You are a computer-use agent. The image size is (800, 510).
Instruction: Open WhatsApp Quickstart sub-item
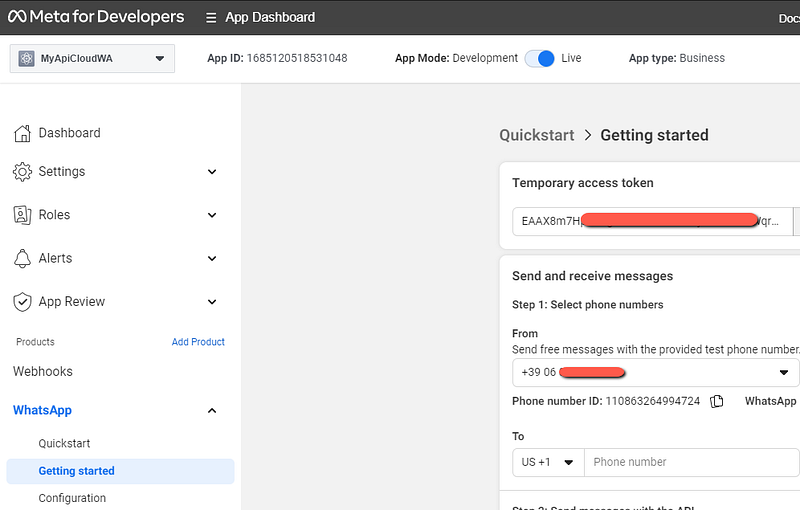tap(64, 443)
